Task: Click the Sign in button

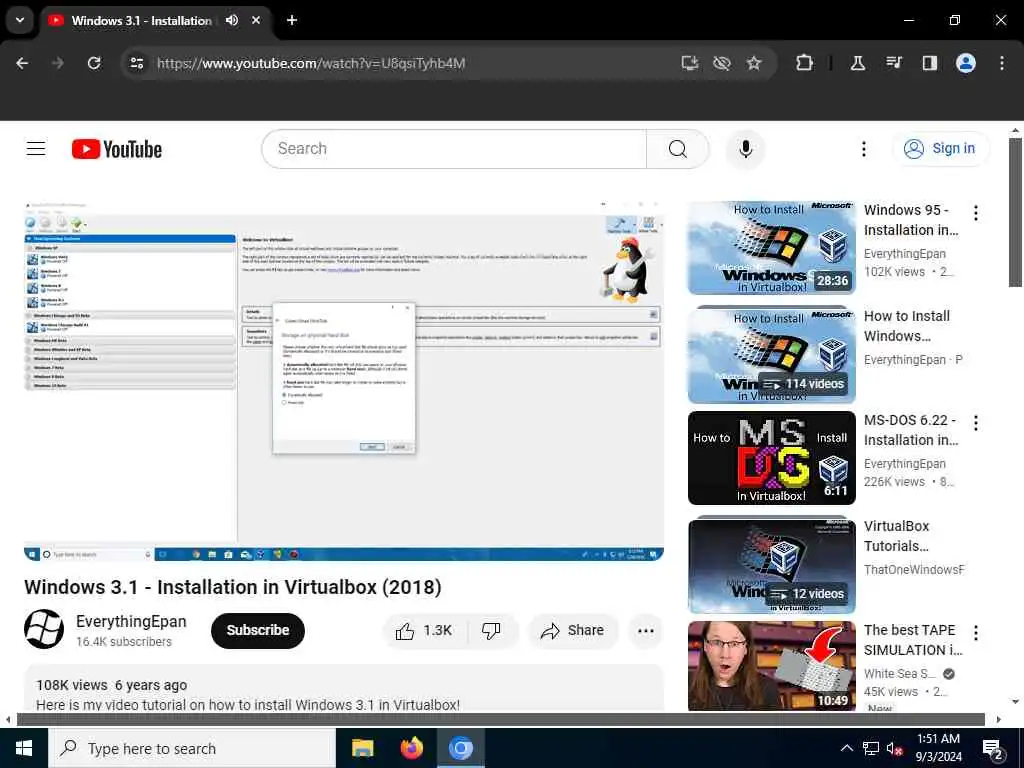Action: [940, 149]
